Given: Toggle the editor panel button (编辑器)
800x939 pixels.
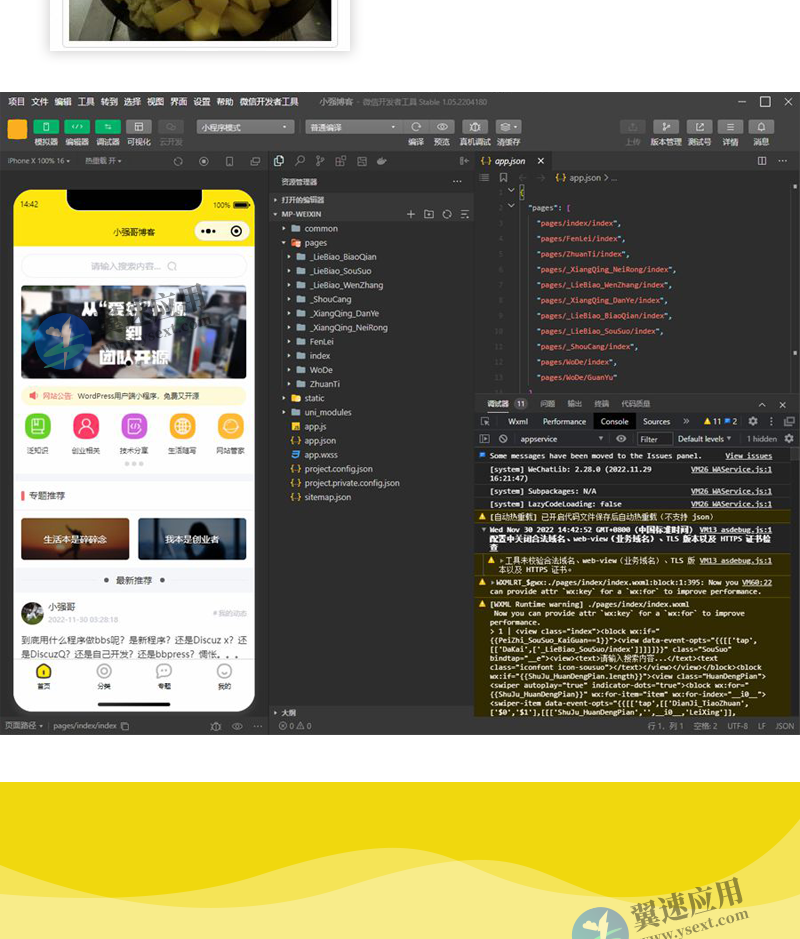Looking at the screenshot, I should point(77,127).
